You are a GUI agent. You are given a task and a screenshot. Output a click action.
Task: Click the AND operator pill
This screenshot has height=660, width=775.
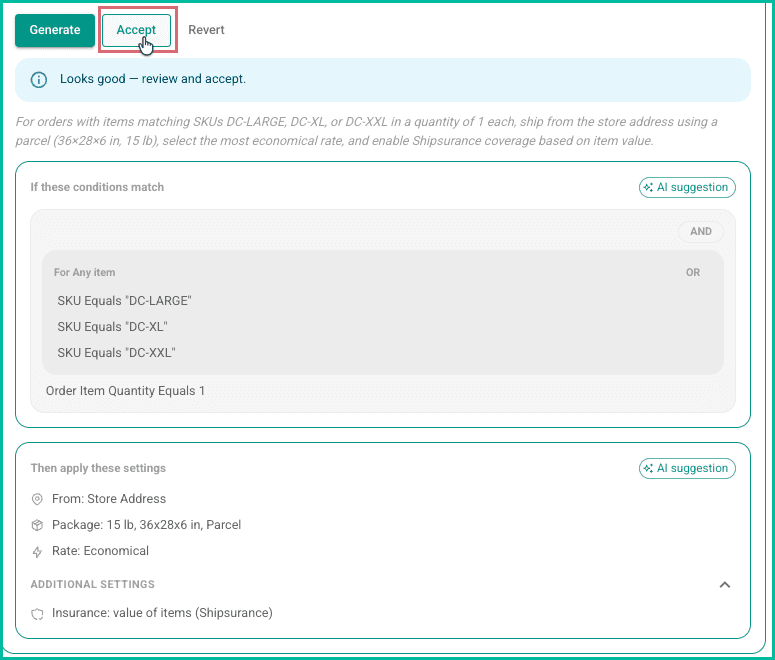point(701,231)
